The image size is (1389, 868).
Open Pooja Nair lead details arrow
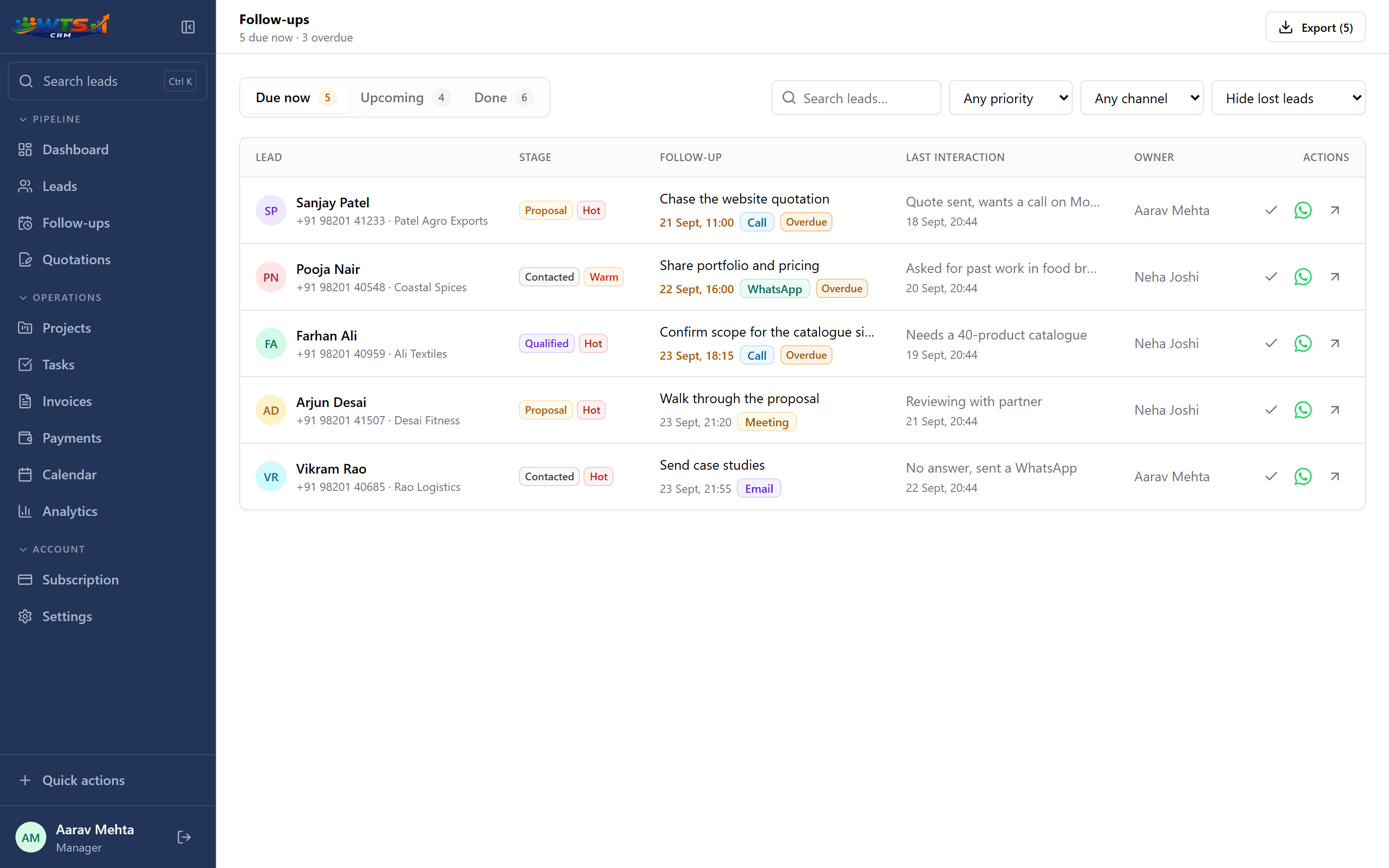(1335, 277)
